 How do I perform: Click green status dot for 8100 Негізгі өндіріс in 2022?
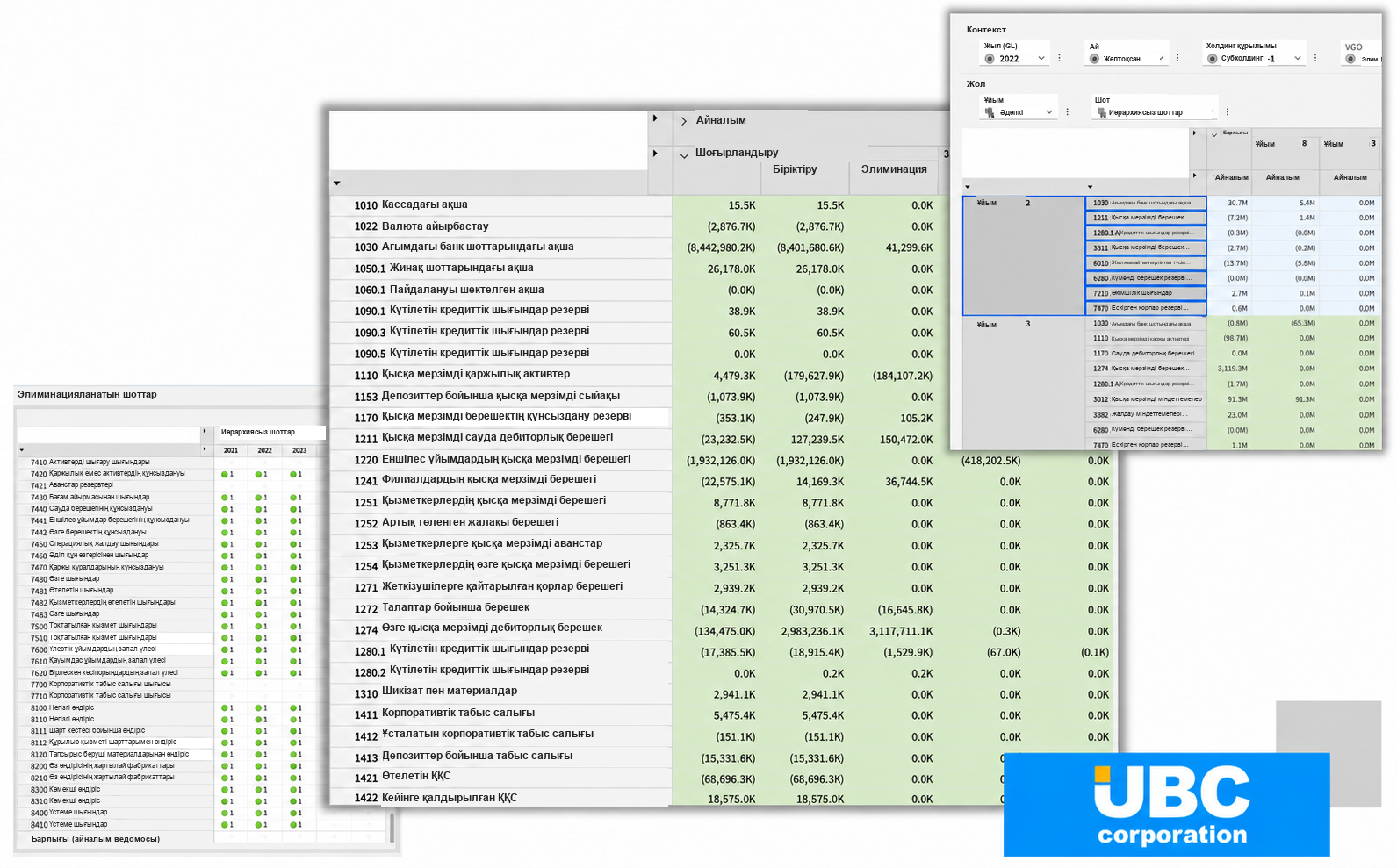(x=258, y=708)
